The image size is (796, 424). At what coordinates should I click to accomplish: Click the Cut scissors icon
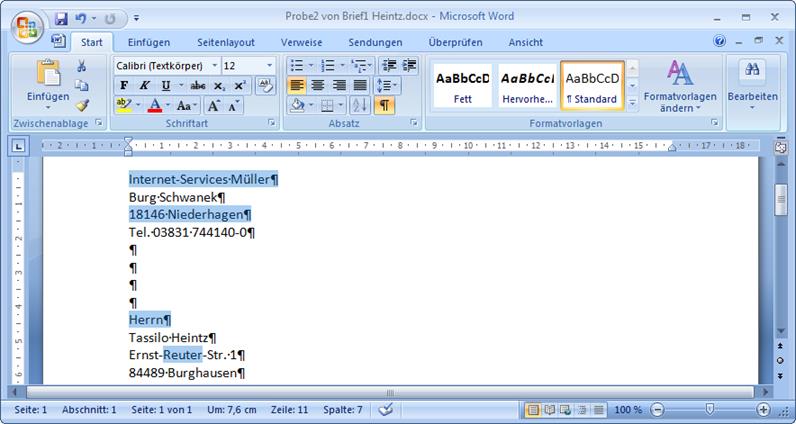(x=82, y=66)
